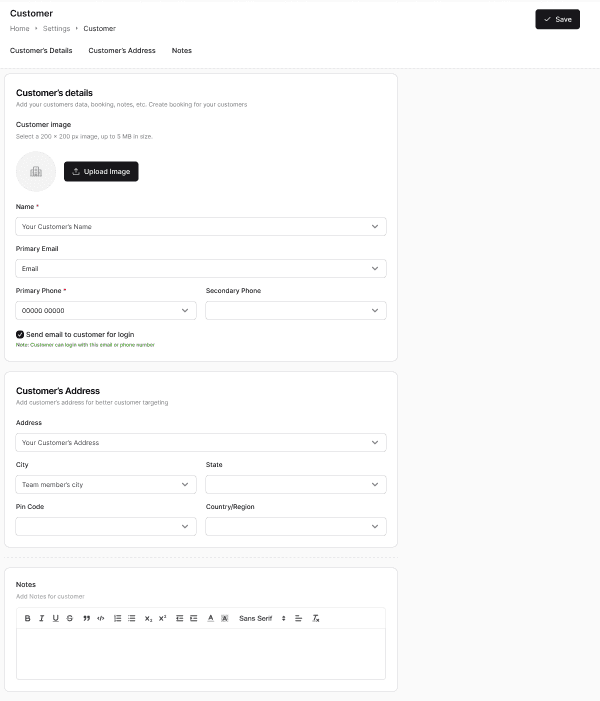The width and height of the screenshot is (600, 701).
Task: Click the customer image placeholder avatar
Action: (36, 171)
